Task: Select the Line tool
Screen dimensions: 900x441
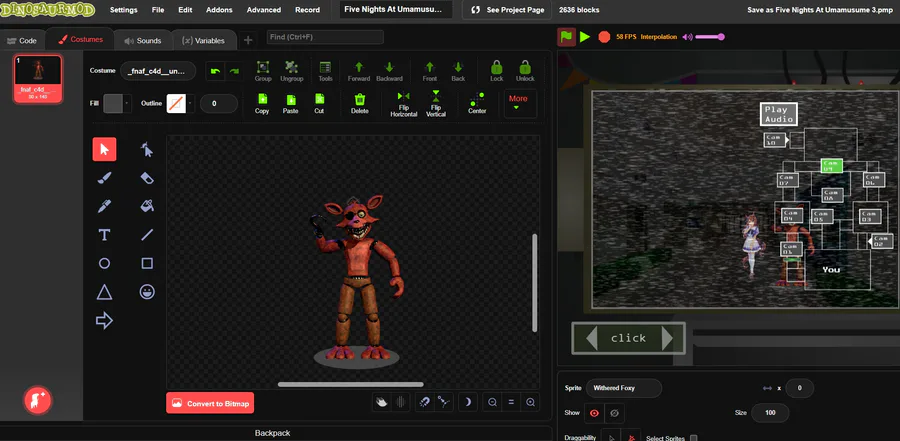Action: click(147, 235)
